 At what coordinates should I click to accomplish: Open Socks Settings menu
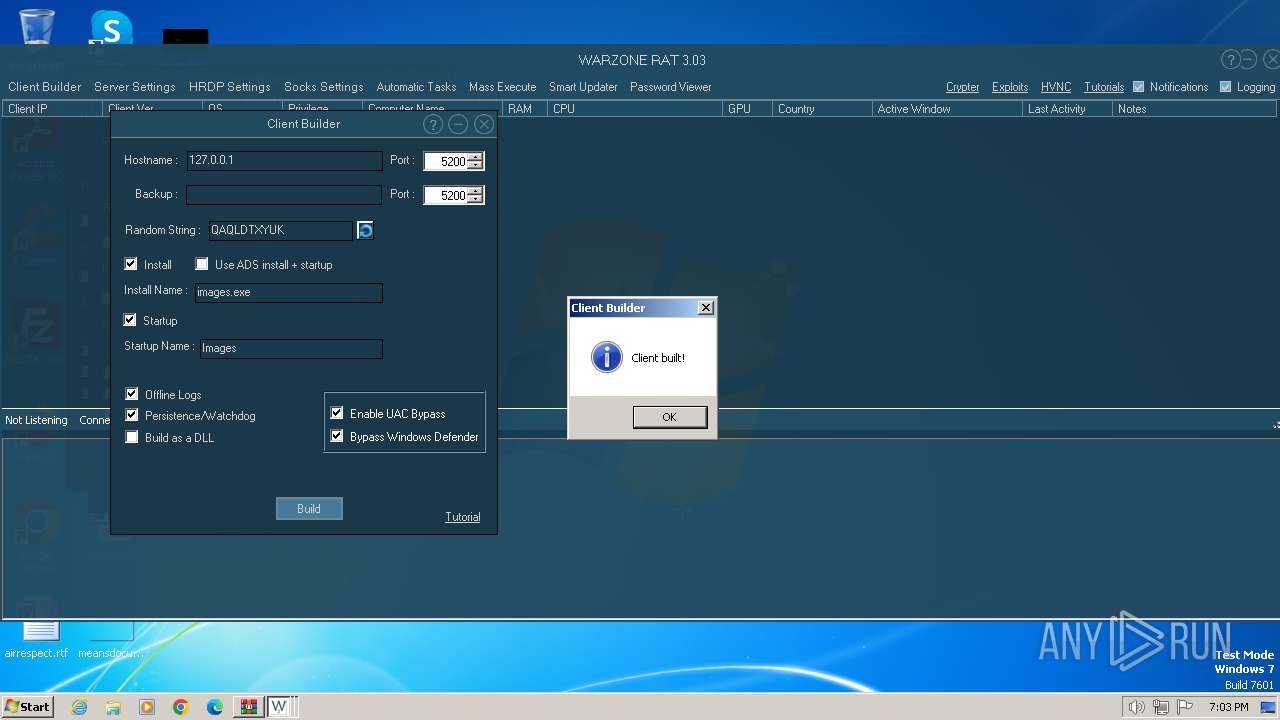point(324,87)
